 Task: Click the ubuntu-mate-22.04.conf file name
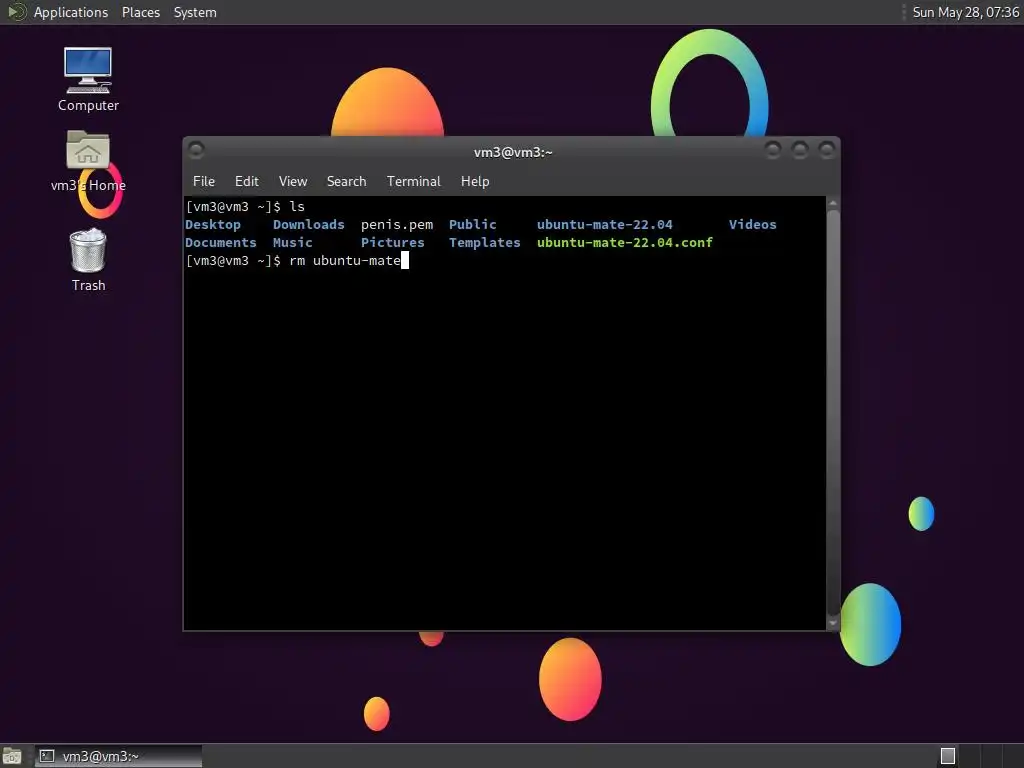pyautogui.click(x=624, y=242)
